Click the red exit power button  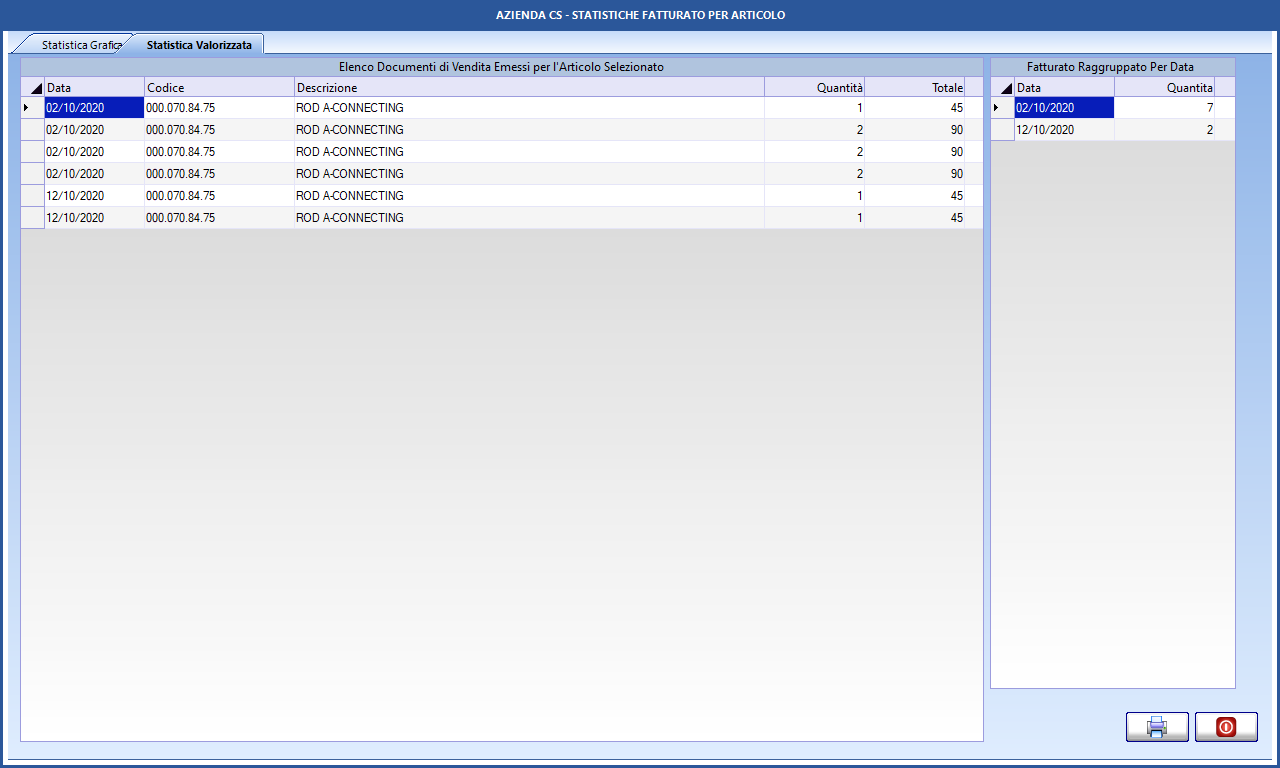(x=1226, y=727)
